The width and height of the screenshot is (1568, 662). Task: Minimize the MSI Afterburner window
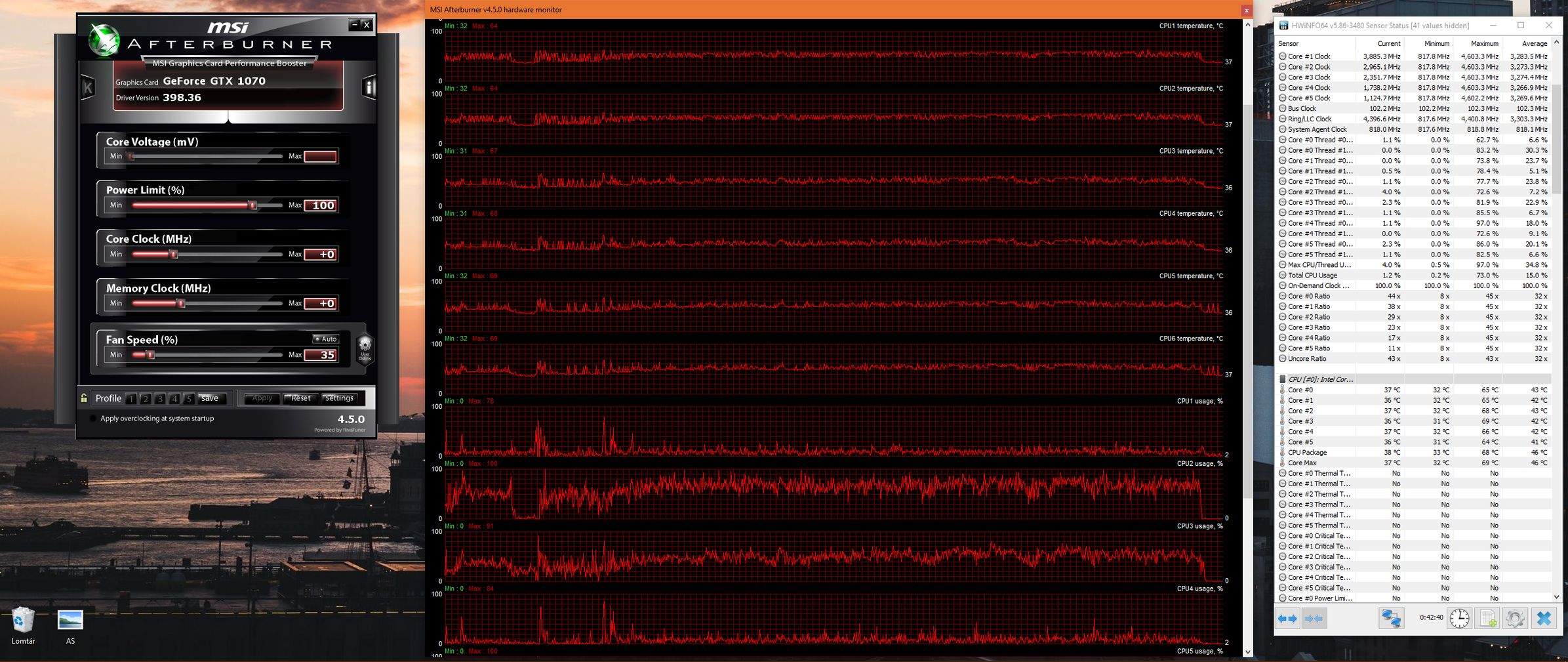[354, 24]
